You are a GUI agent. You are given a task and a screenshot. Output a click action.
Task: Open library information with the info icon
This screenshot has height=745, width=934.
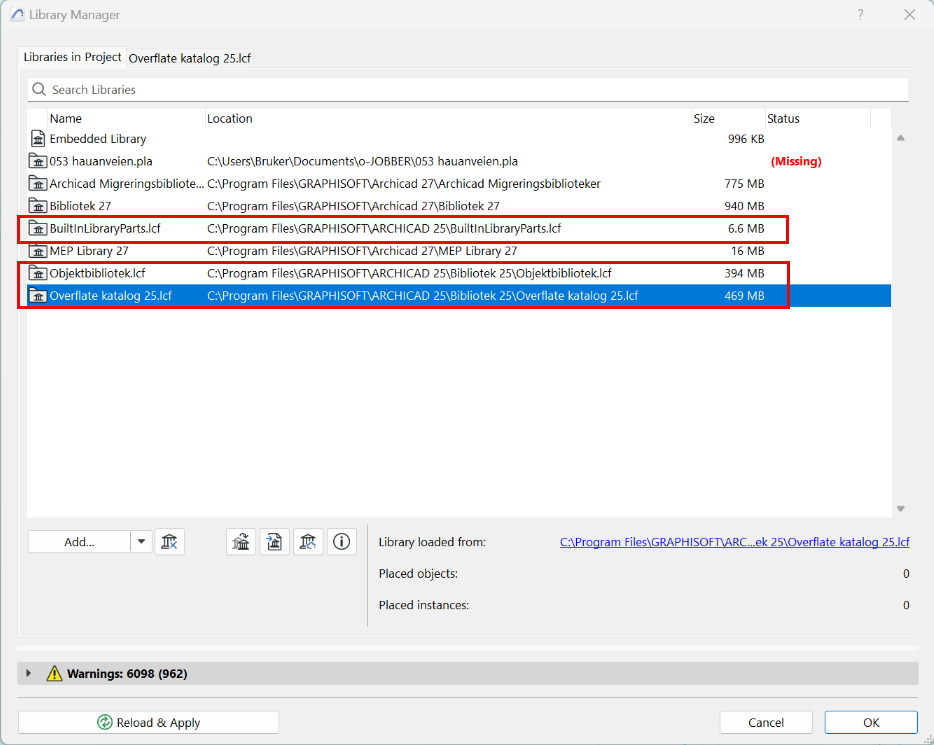coord(342,542)
